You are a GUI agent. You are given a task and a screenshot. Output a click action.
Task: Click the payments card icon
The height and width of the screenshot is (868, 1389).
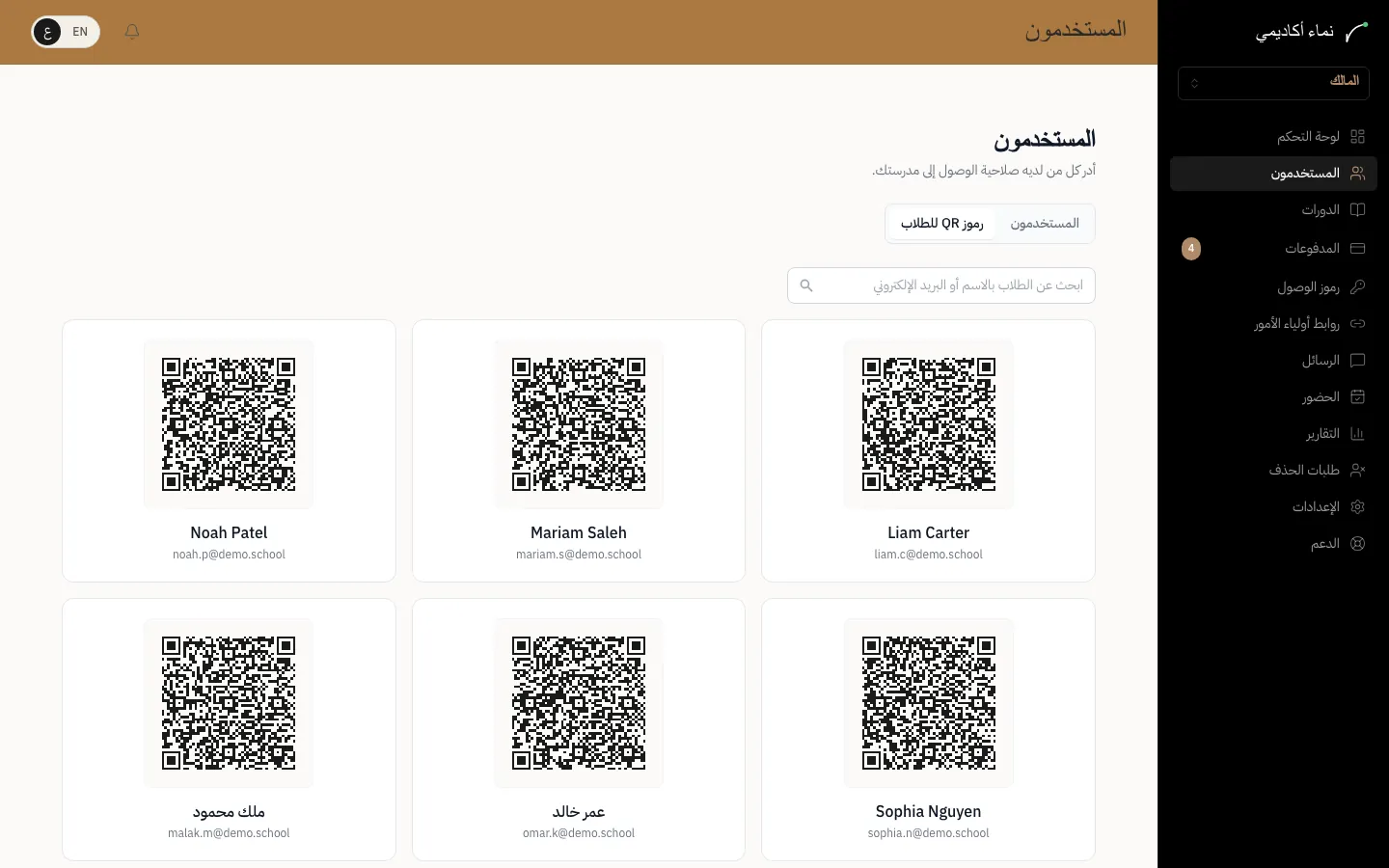tap(1357, 249)
